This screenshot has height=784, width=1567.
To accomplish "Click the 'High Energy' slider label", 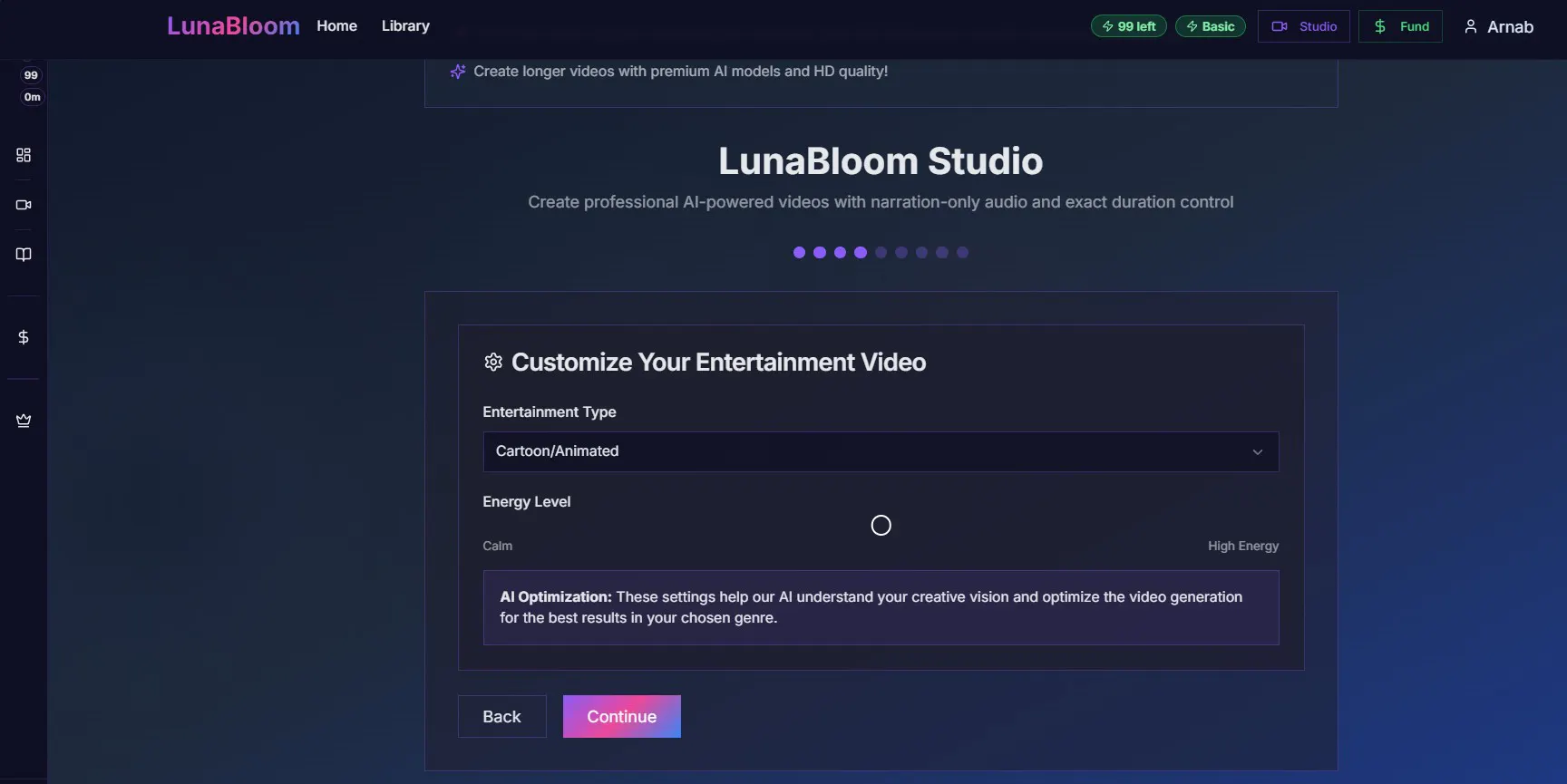I will (x=1243, y=546).
